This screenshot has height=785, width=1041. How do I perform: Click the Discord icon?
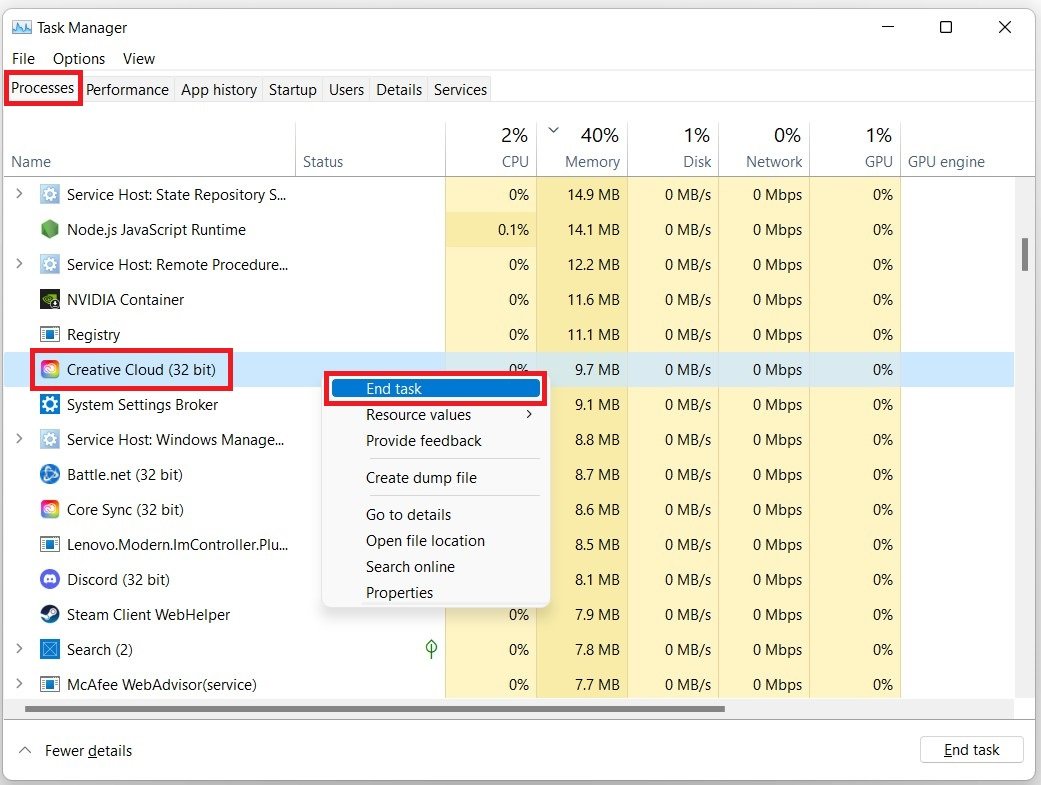click(50, 579)
